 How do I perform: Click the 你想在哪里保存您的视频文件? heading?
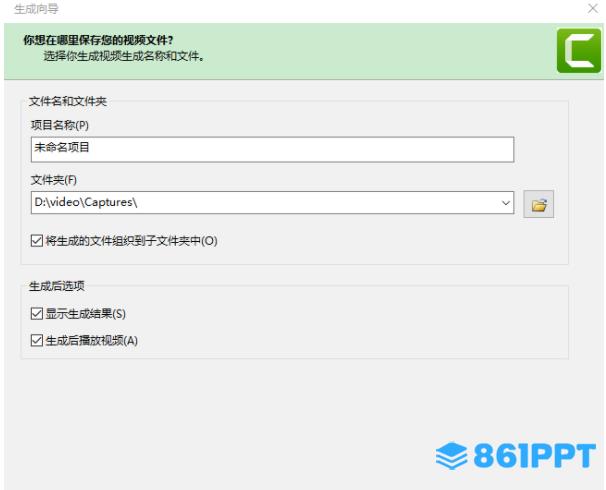[98, 40]
